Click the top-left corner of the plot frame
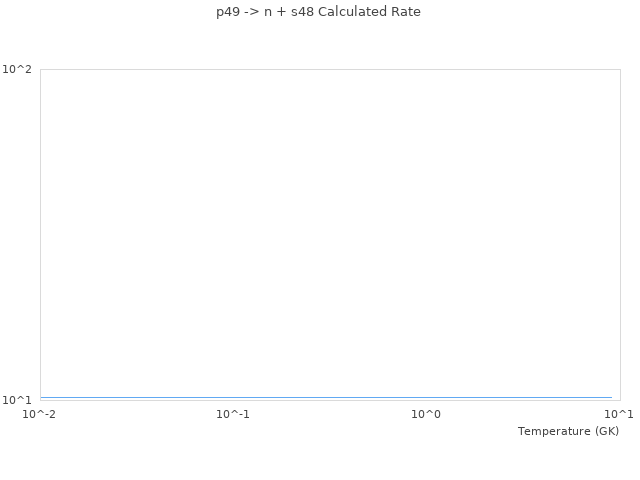The height and width of the screenshot is (480, 640). (x=40, y=69)
